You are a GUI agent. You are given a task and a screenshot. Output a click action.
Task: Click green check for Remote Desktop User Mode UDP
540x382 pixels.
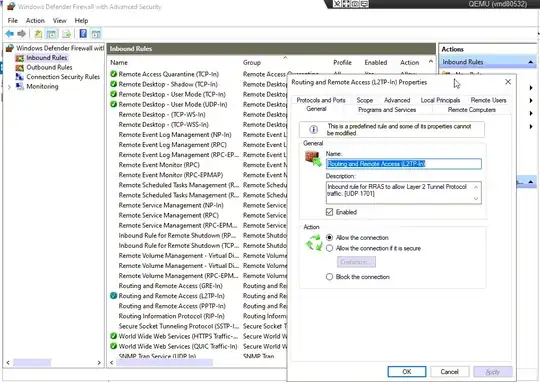pos(113,104)
